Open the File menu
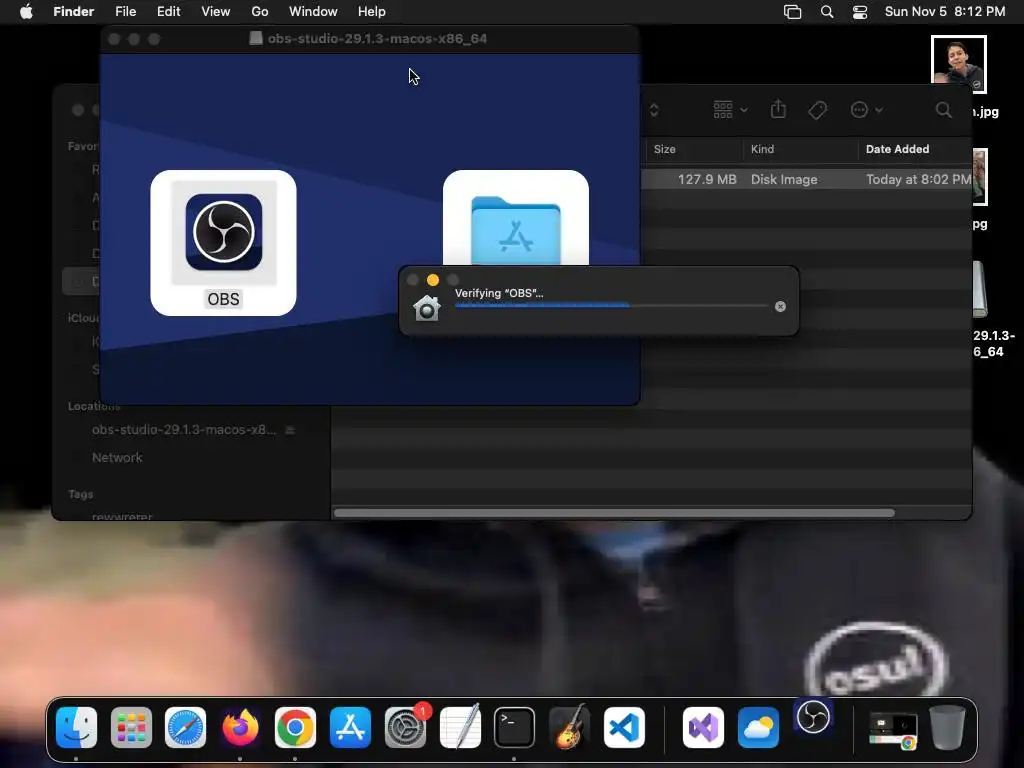Screen dimensions: 1024x768 pos(125,12)
